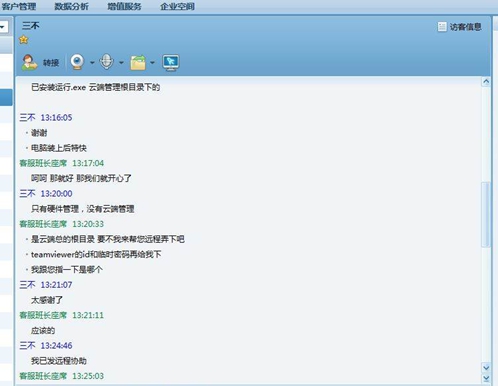Viewport: 498px width, 386px height.
Task: Click the message 是云端总的根目录 要不我来帮您远程弄下吧
Action: coord(108,239)
